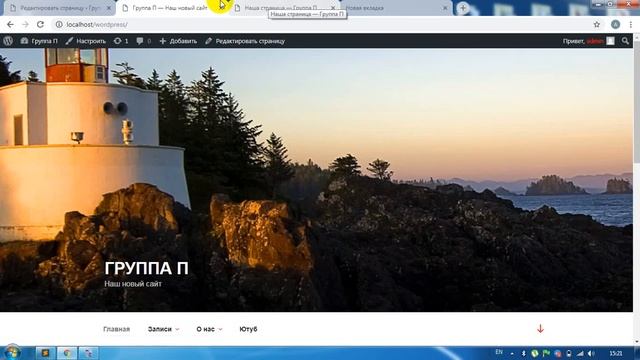Viewport: 640px width, 360px height.
Task: Open the Ютуб menu link
Action: (x=248, y=329)
